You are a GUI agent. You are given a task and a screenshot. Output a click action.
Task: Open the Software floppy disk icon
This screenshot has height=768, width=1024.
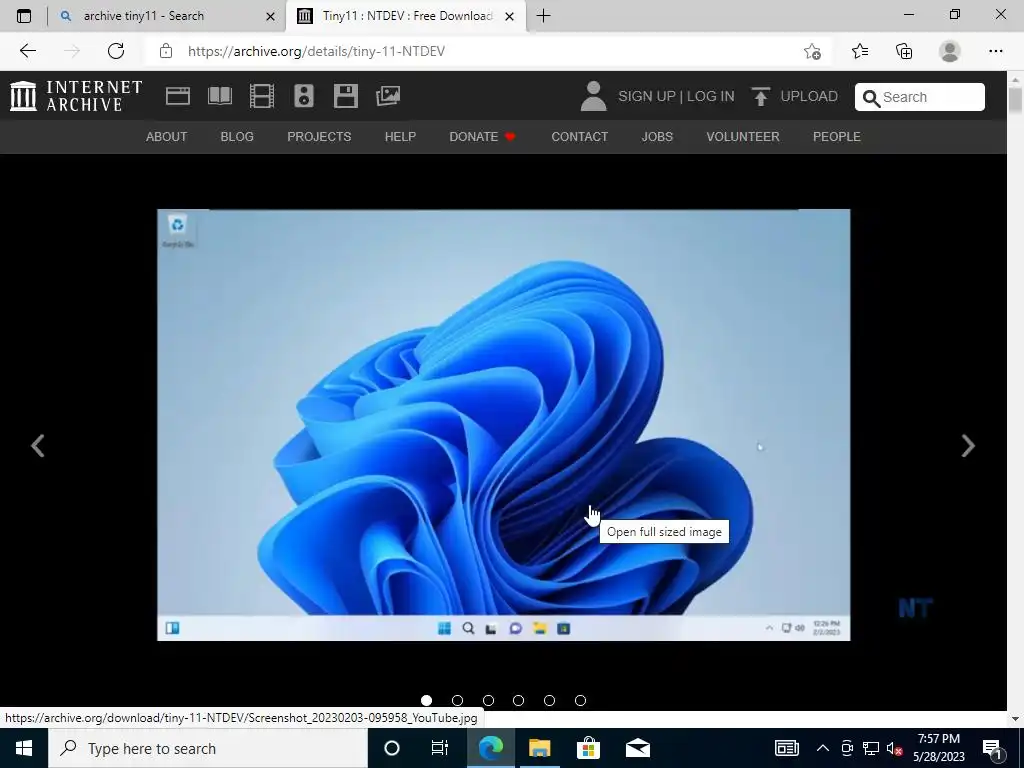coord(345,96)
